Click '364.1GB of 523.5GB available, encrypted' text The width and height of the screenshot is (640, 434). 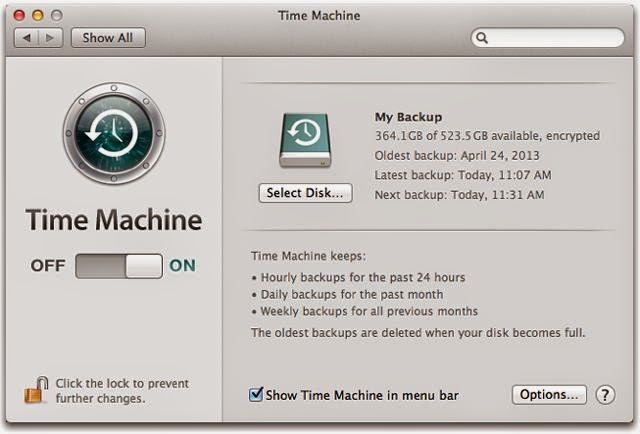(x=487, y=136)
